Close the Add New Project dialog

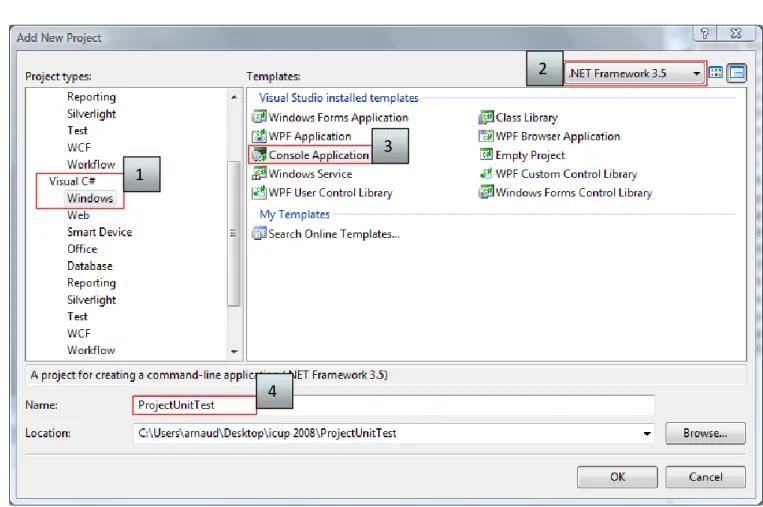pos(736,33)
